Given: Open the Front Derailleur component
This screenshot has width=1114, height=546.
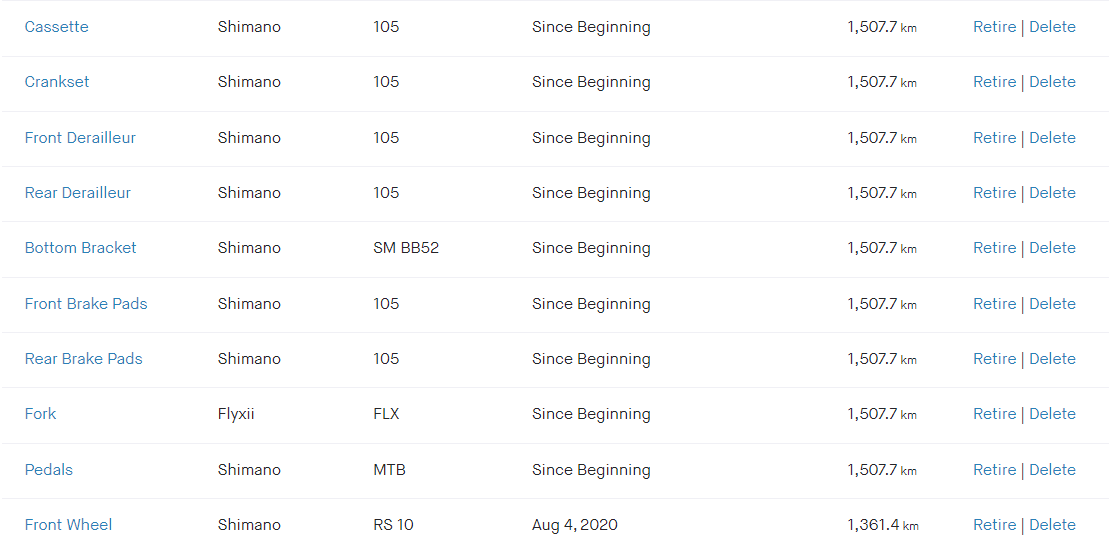Looking at the screenshot, I should click(x=80, y=138).
